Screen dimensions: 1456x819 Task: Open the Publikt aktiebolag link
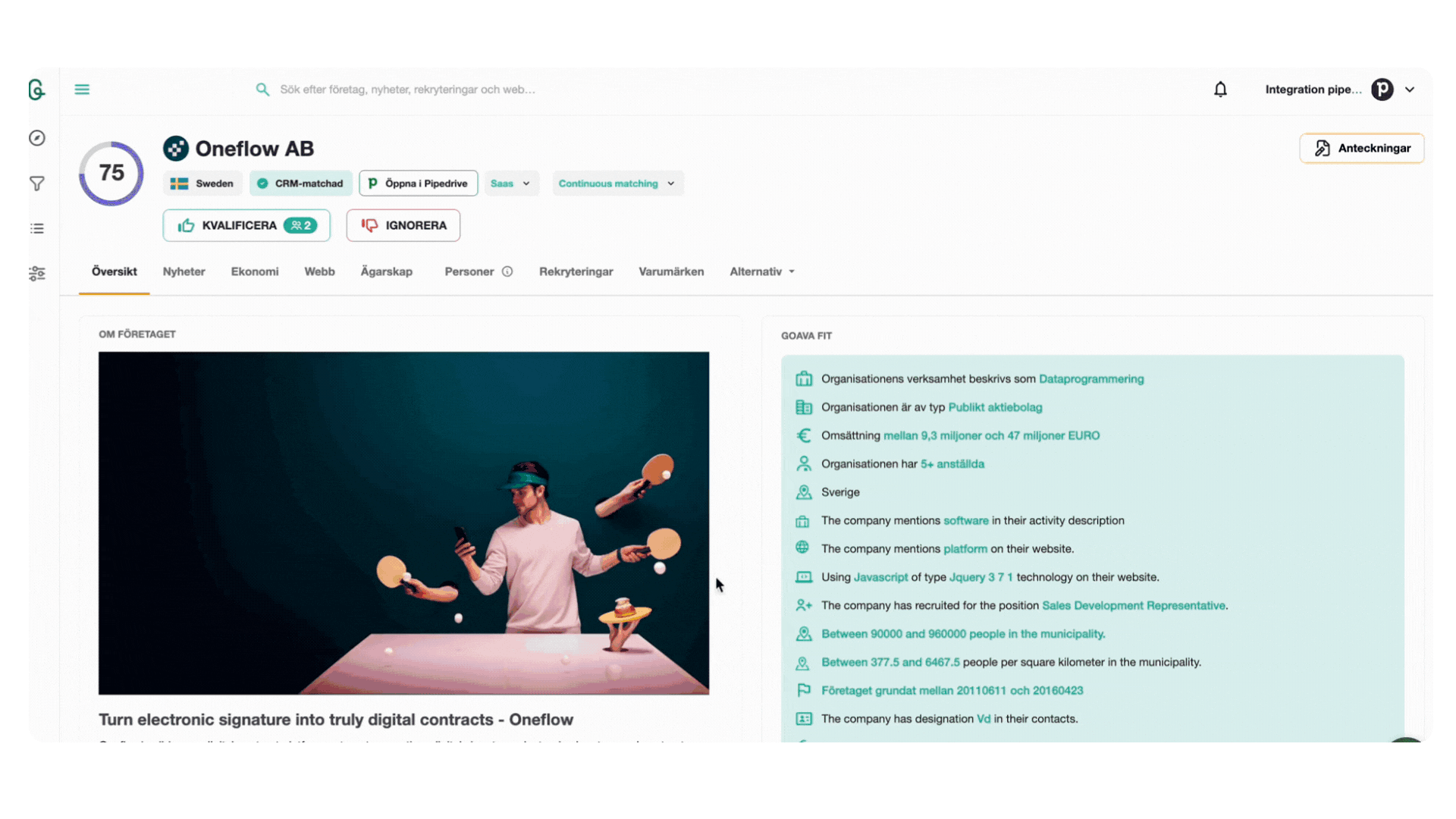point(995,407)
